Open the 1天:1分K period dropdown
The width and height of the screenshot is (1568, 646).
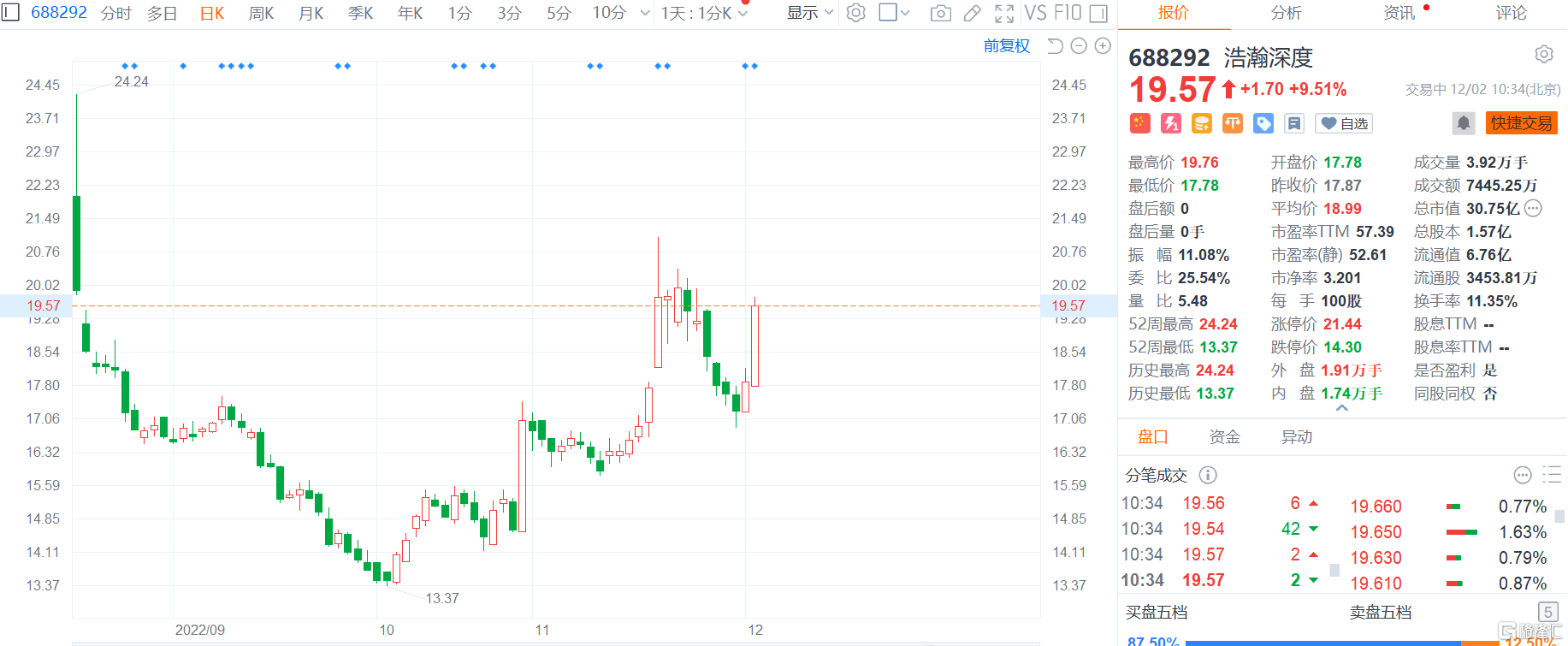[704, 13]
